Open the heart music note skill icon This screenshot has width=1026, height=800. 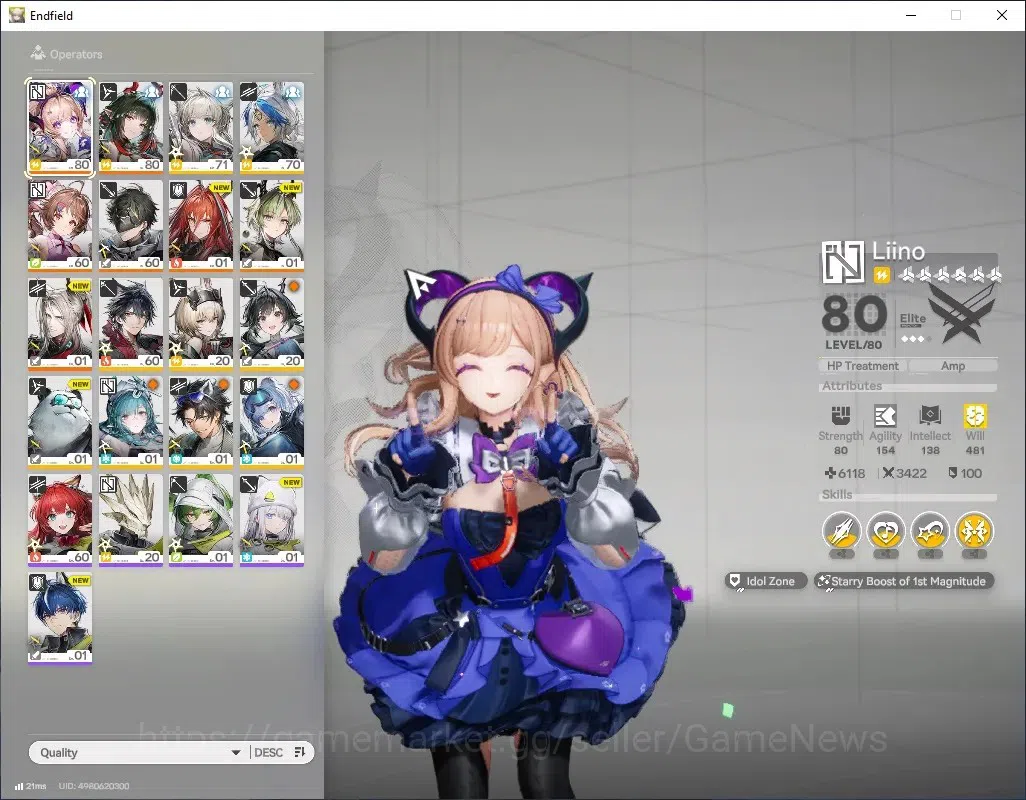point(885,531)
